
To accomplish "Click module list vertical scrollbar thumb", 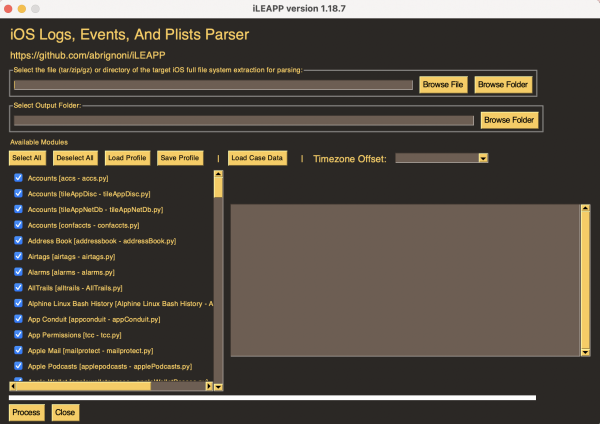I will (218, 188).
